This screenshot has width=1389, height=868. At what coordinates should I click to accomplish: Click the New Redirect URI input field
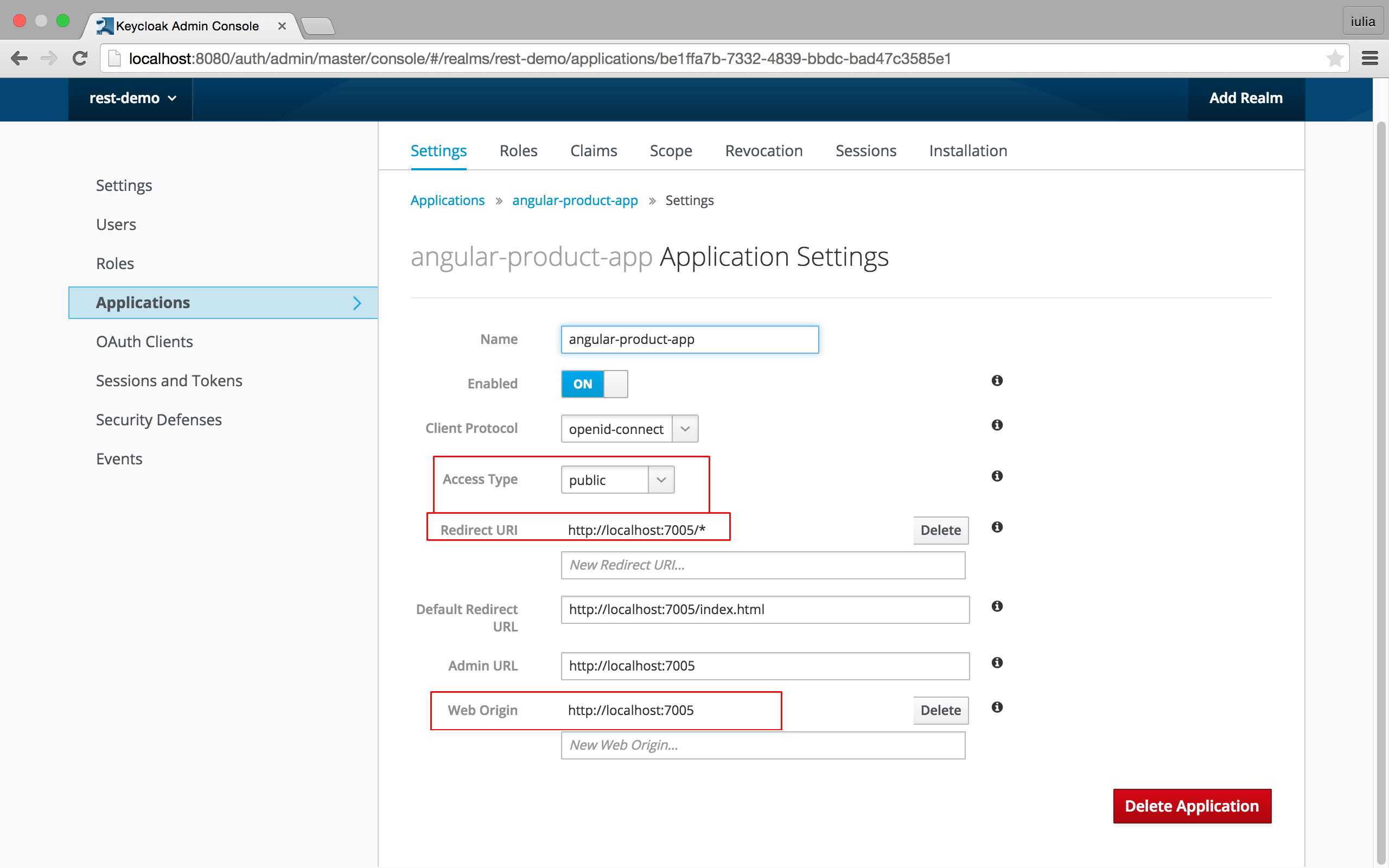pos(763,565)
